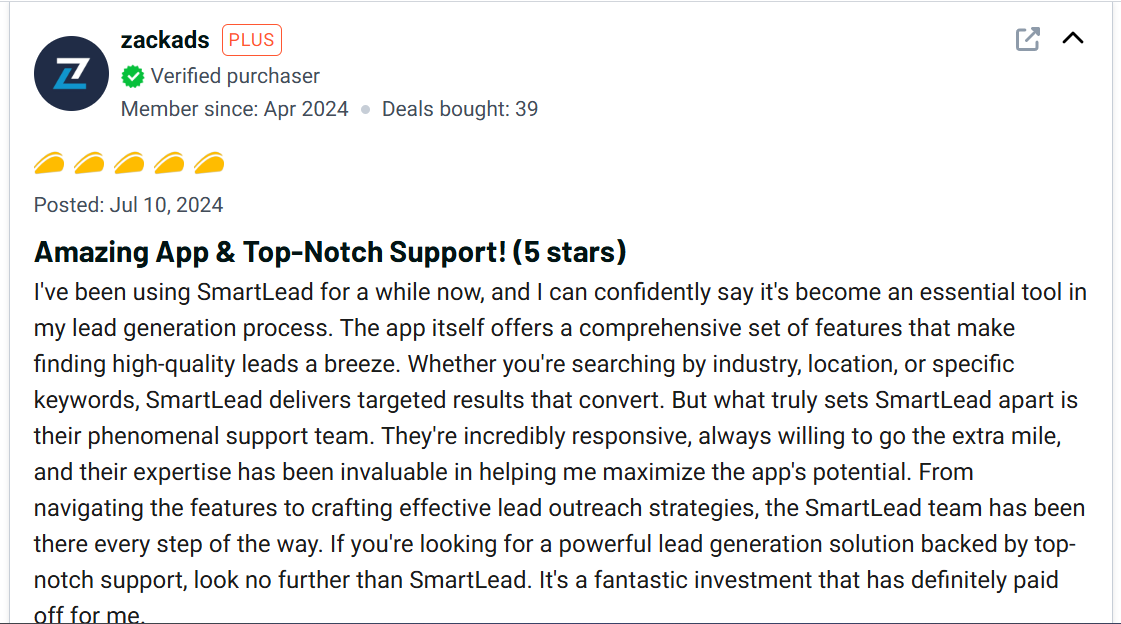Click the "(5 stars)" text in the heading
Viewport: 1121px width, 624px height.
[569, 252]
